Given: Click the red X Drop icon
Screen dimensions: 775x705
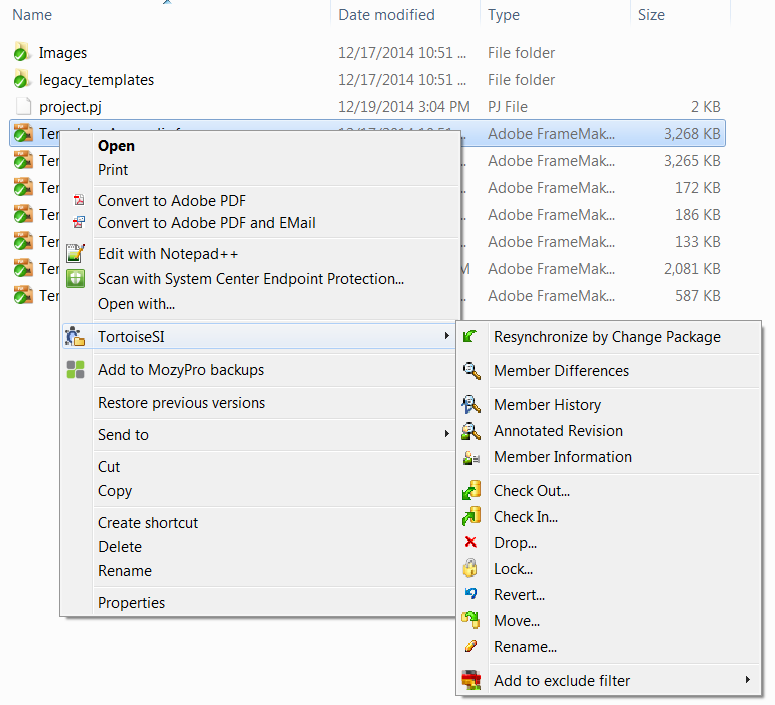Looking at the screenshot, I should (x=470, y=543).
